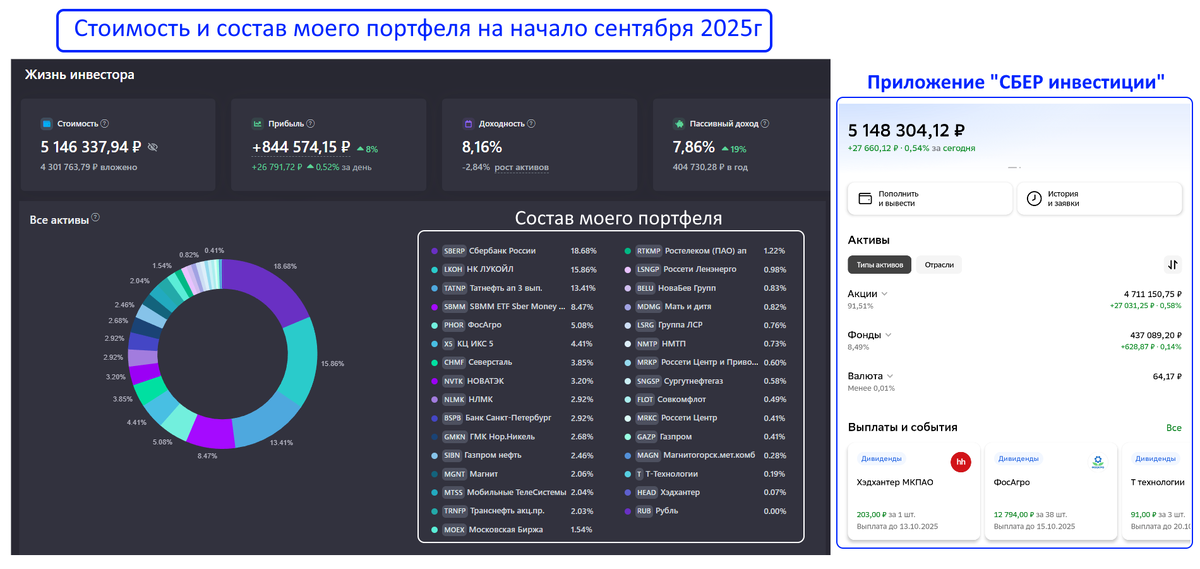
Task: Click the red hh logo on Хэдхантер card
Action: pos(961,462)
